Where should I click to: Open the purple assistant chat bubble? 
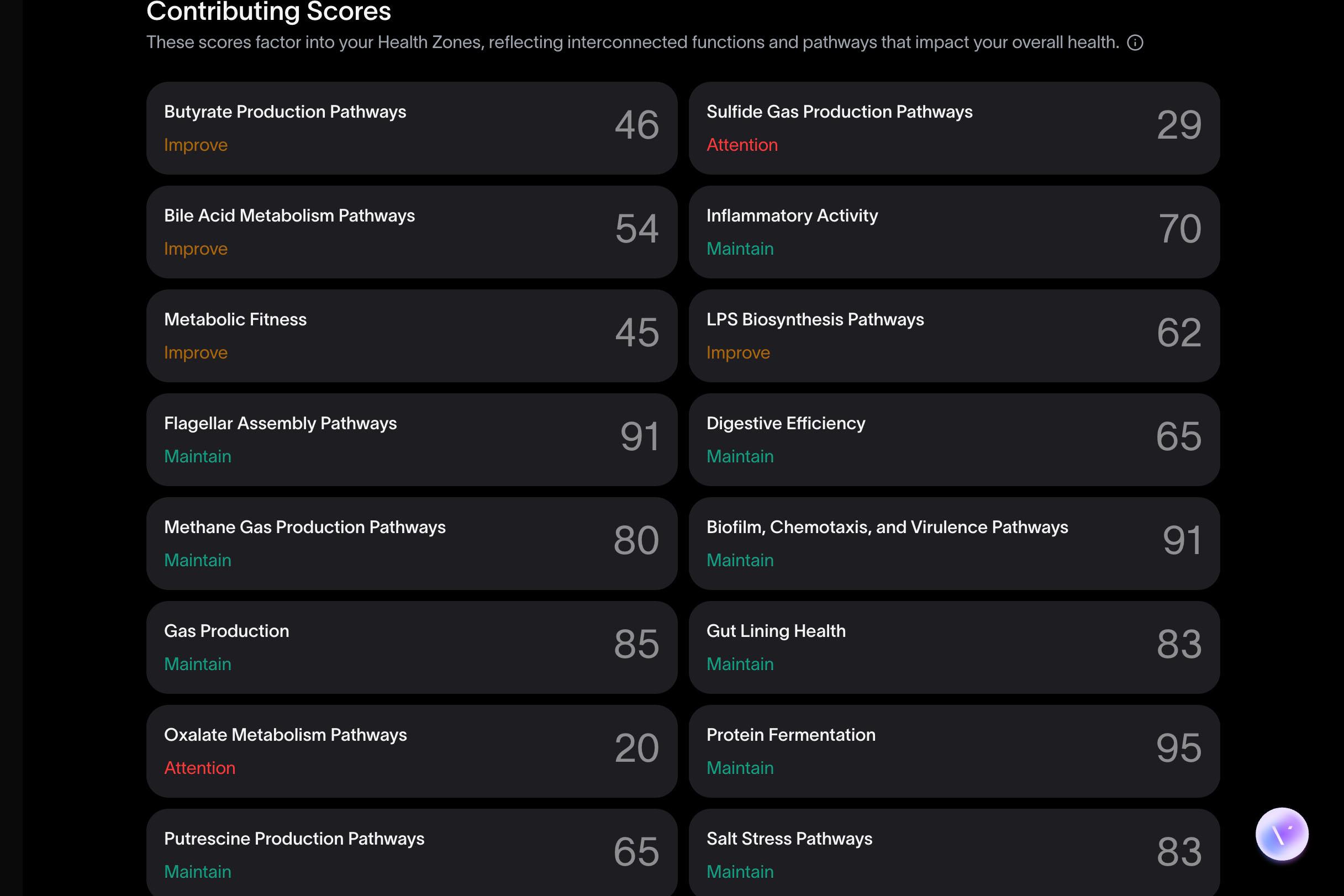(1282, 834)
